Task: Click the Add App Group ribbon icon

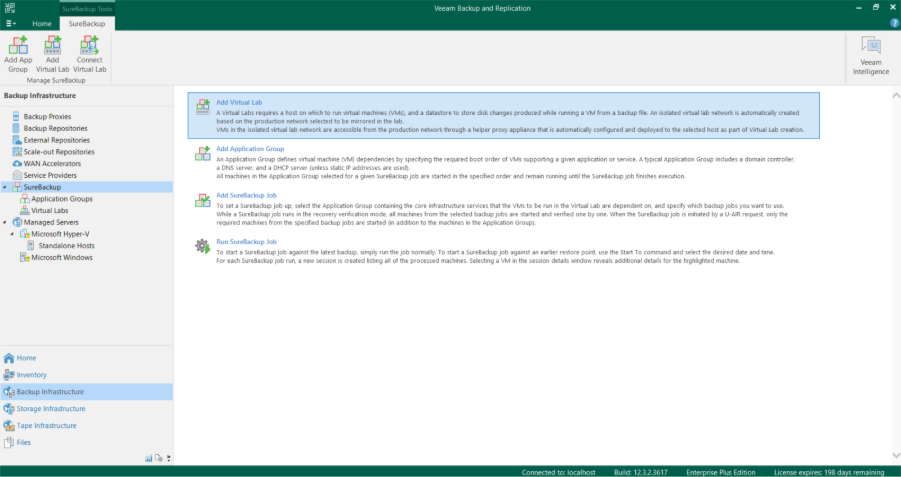Action: click(18, 46)
